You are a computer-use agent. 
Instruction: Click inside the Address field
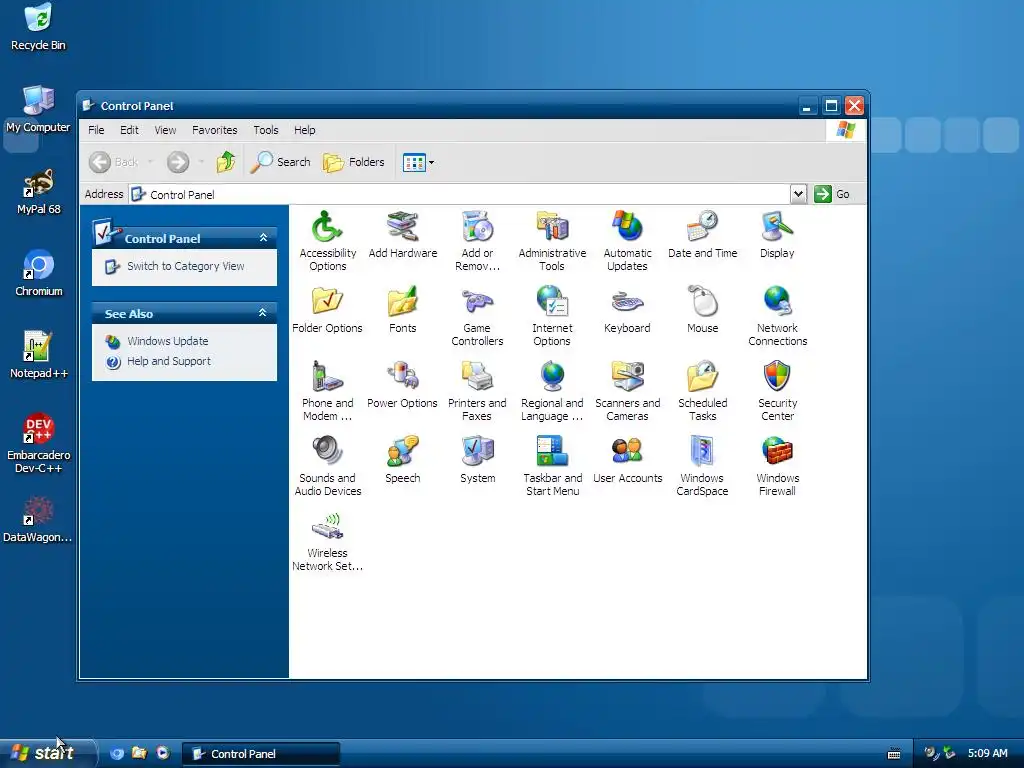click(x=459, y=194)
